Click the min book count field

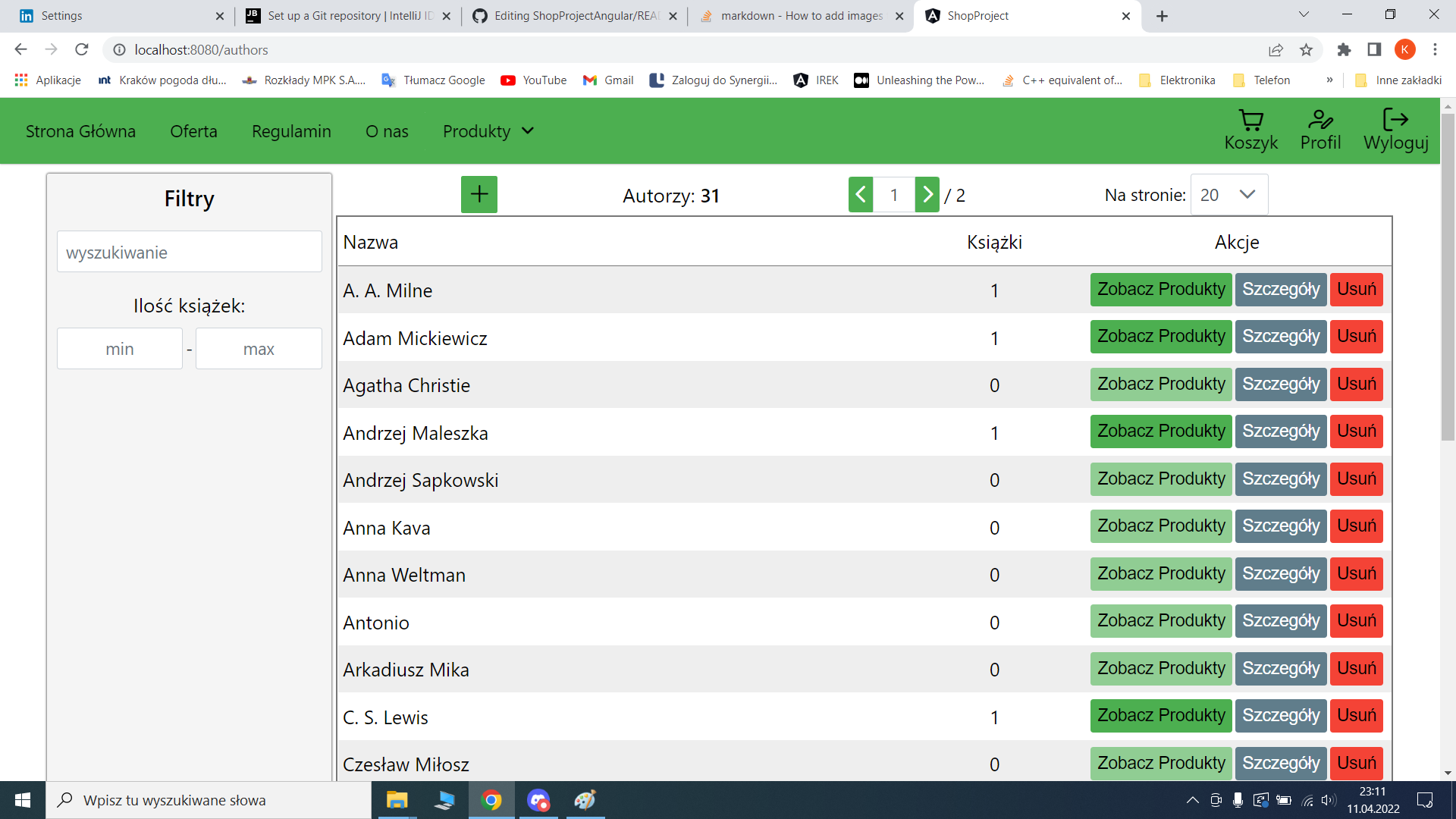click(120, 349)
